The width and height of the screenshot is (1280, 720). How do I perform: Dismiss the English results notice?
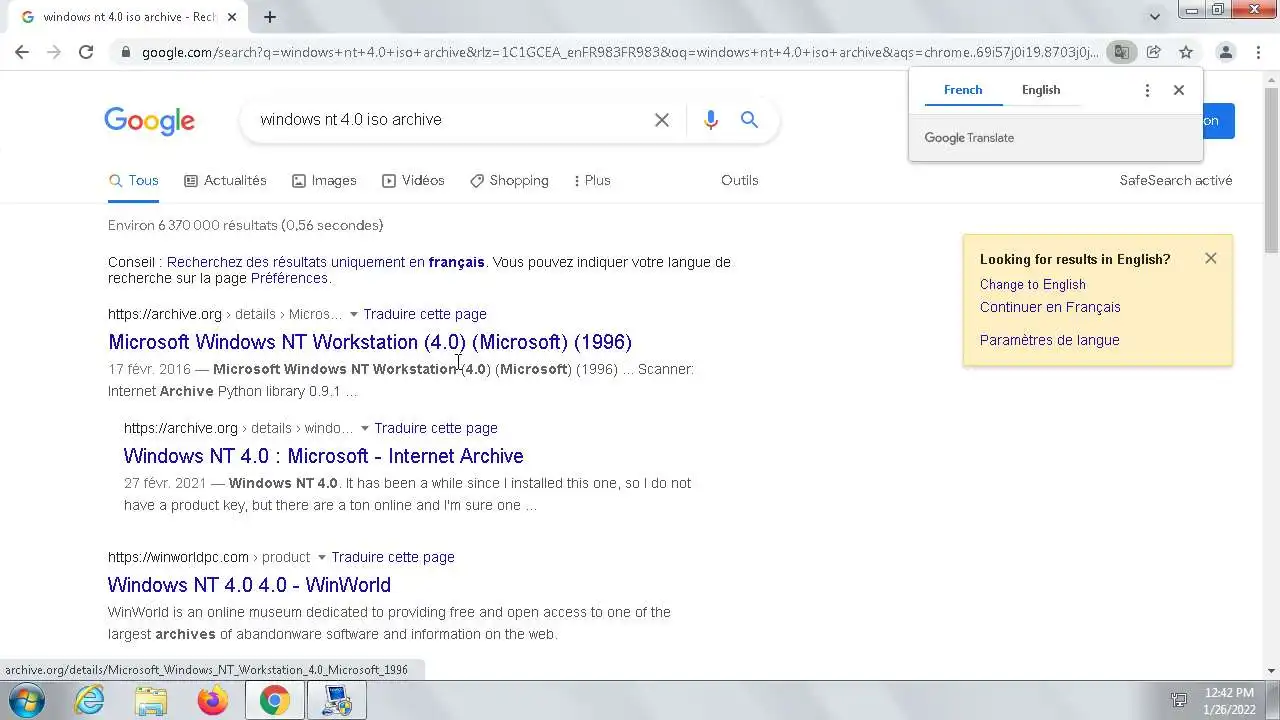coord(1211,258)
